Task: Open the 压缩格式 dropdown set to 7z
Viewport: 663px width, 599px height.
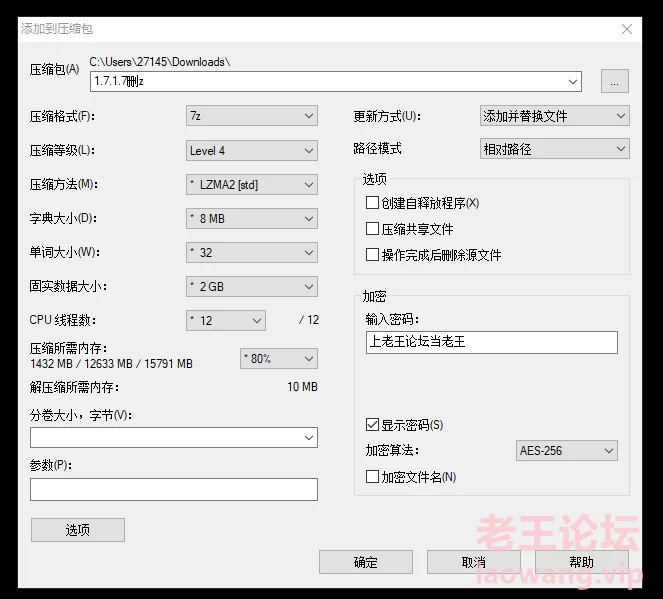Action: 252,116
